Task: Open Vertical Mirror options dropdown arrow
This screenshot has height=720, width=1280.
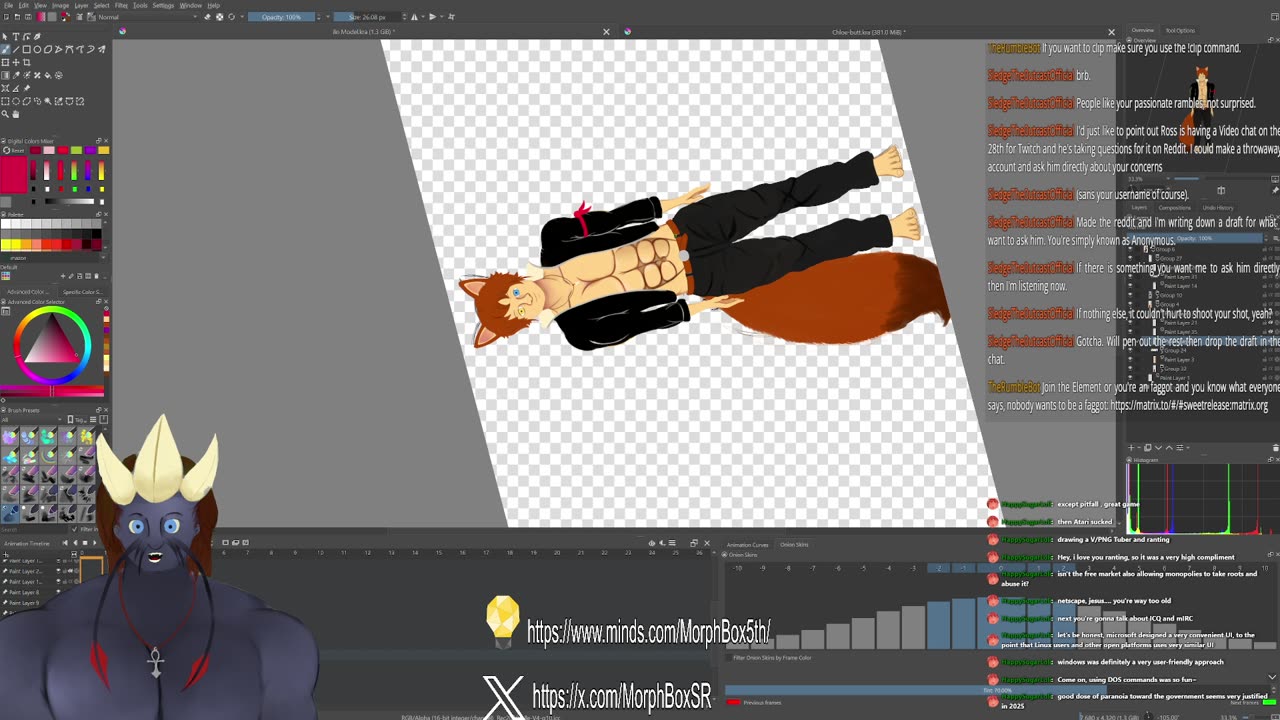Action: coord(442,17)
